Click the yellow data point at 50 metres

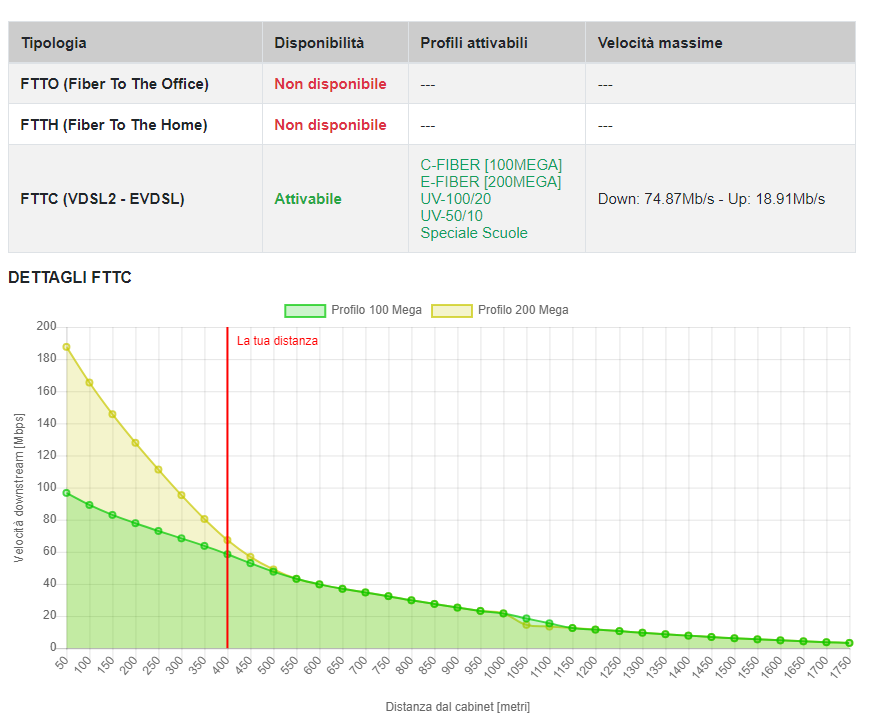click(66, 347)
